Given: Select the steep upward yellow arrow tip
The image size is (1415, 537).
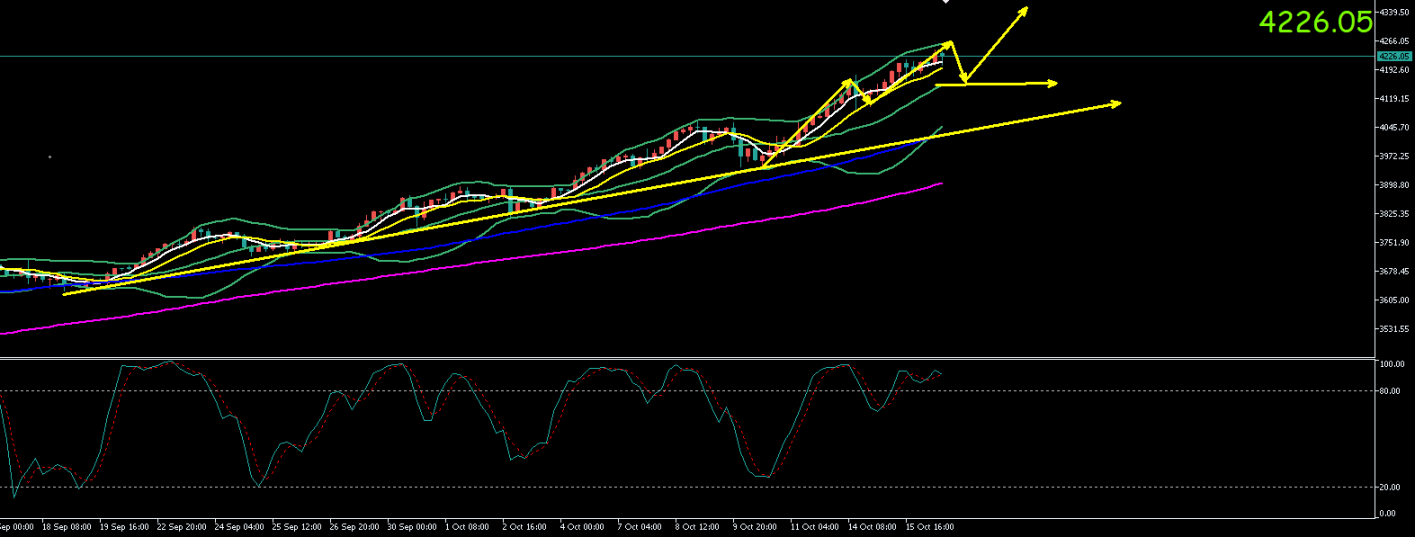Looking at the screenshot, I should click(1025, 10).
